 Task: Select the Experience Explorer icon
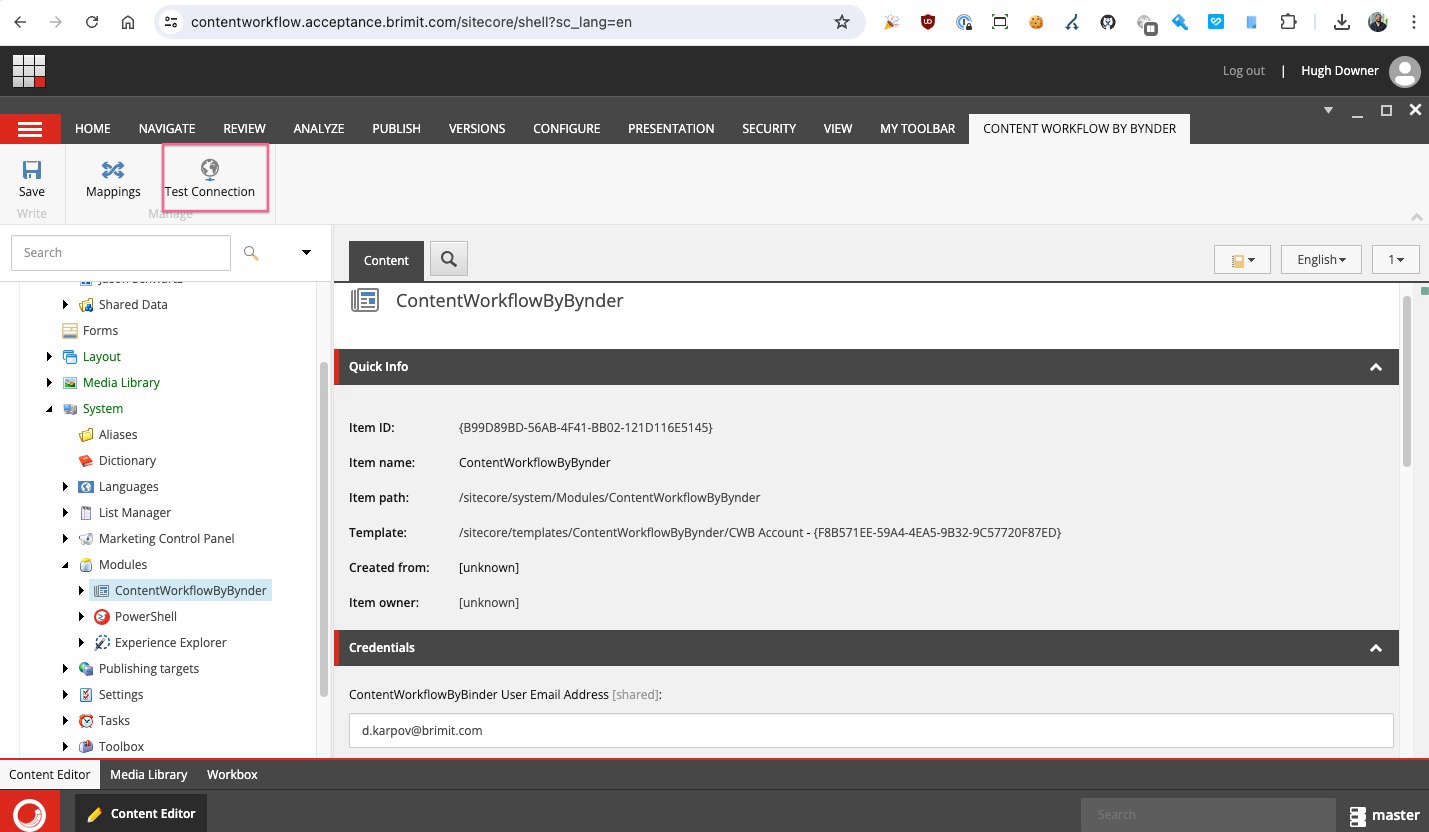[x=102, y=643]
